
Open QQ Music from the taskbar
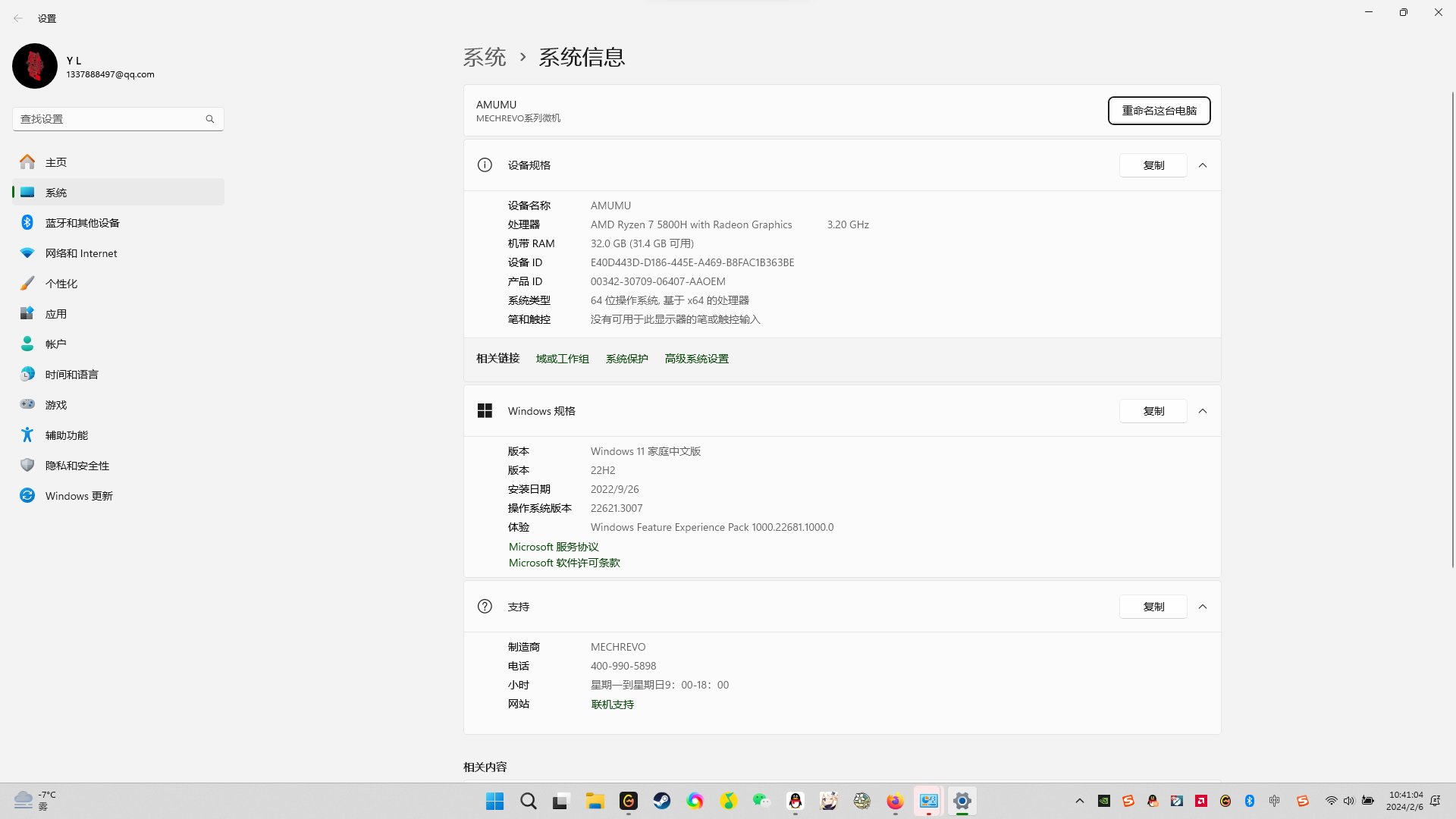[729, 801]
